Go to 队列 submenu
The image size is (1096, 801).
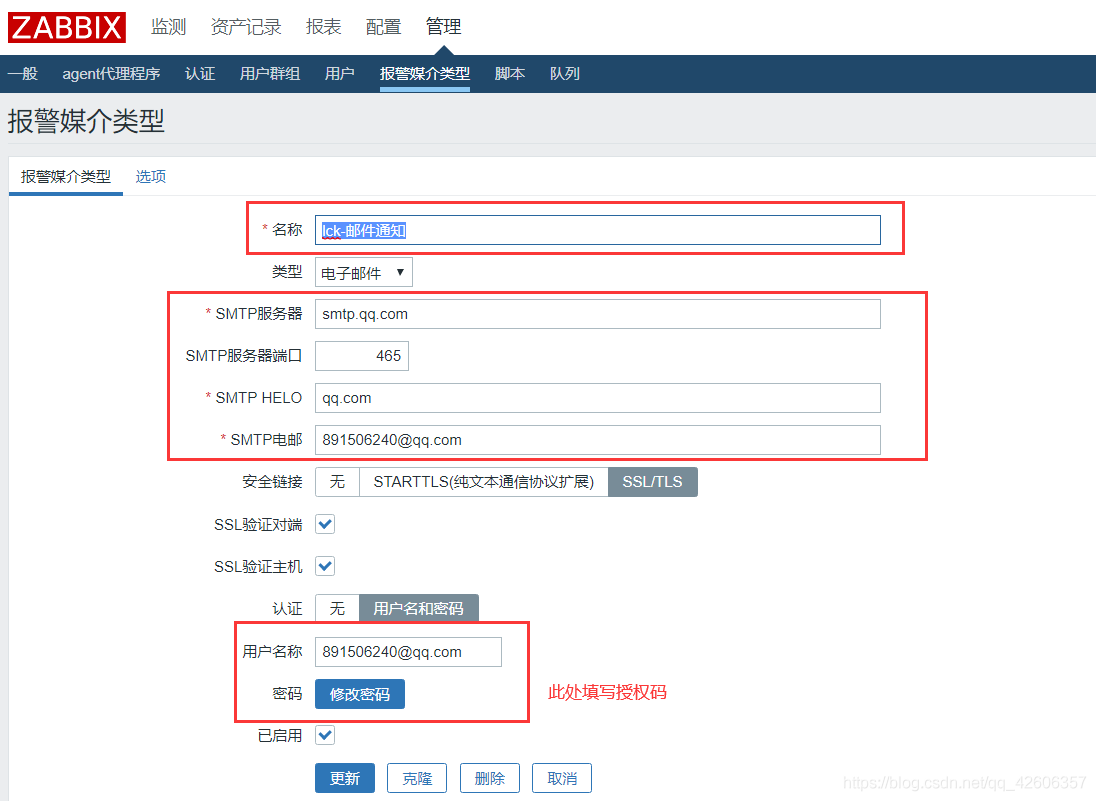pyautogui.click(x=565, y=73)
